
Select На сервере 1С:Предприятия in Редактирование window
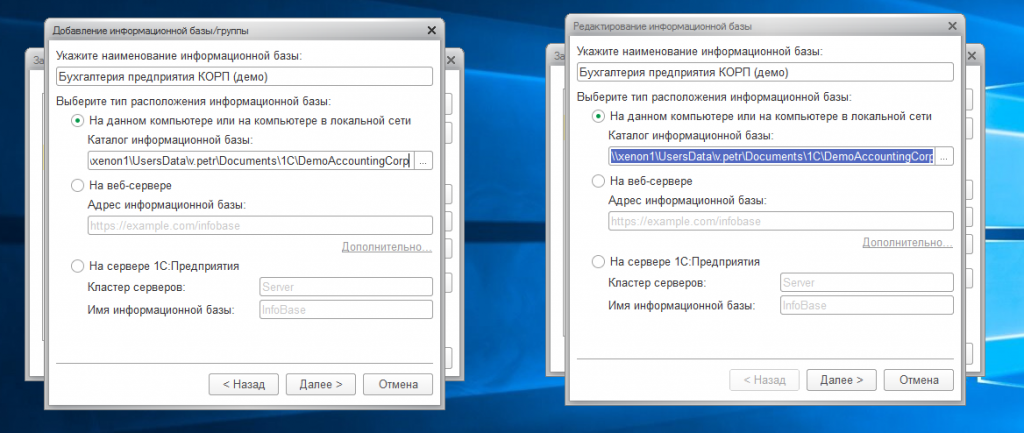pyautogui.click(x=598, y=262)
